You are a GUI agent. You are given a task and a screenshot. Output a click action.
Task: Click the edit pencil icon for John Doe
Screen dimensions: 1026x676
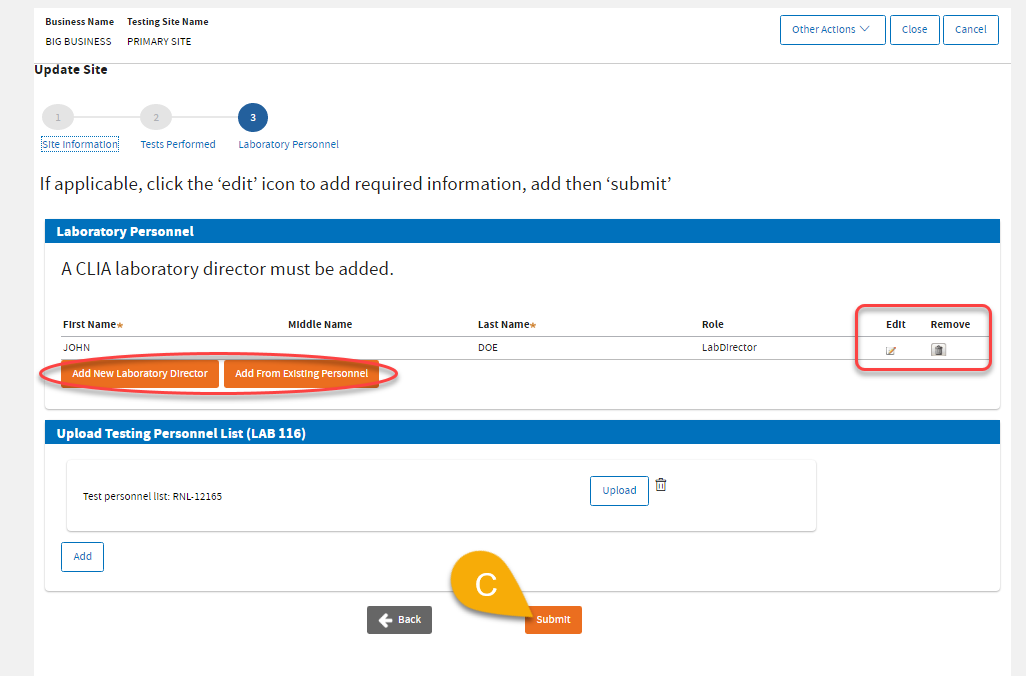(891, 350)
